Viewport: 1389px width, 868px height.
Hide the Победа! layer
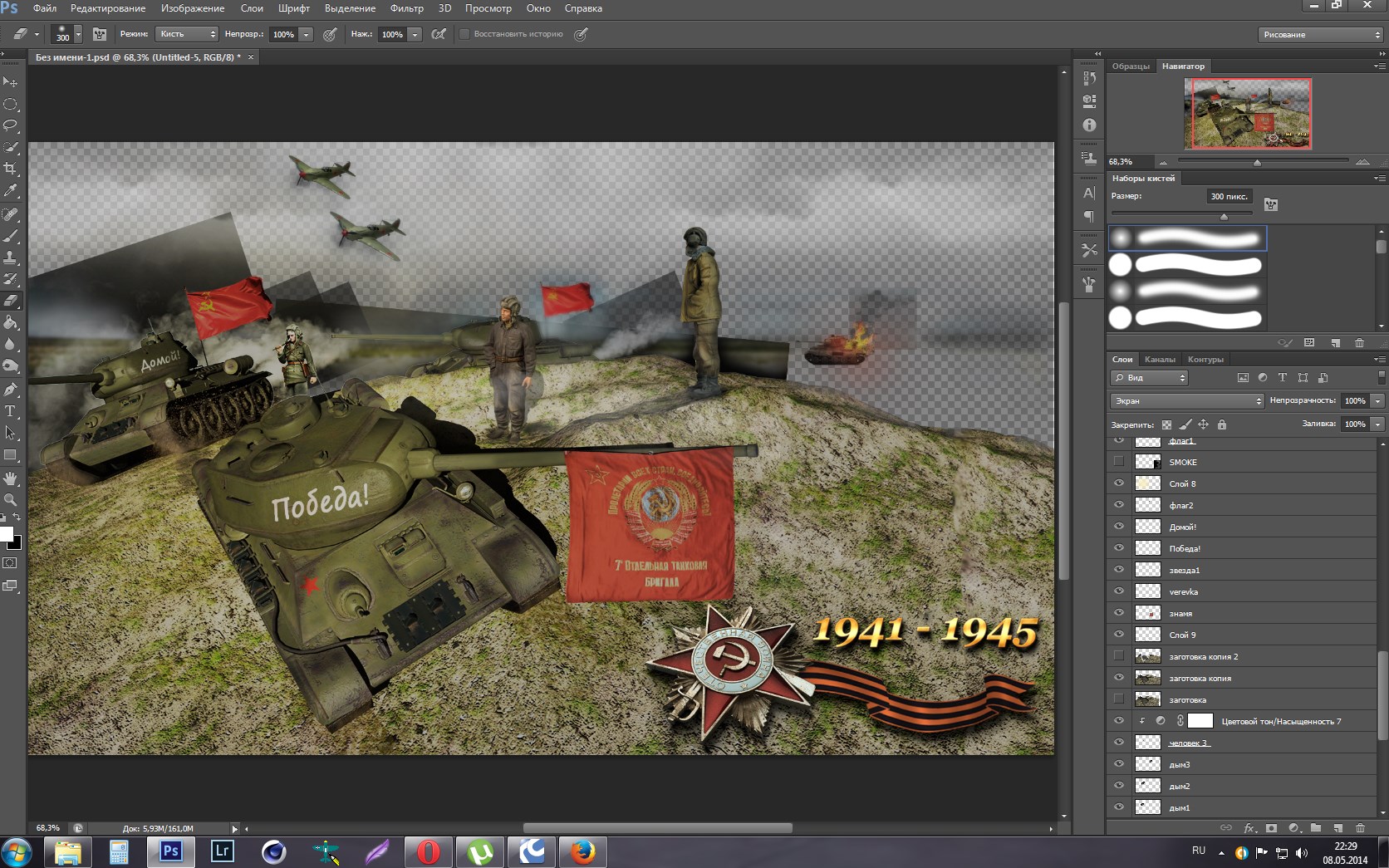pyautogui.click(x=1119, y=548)
